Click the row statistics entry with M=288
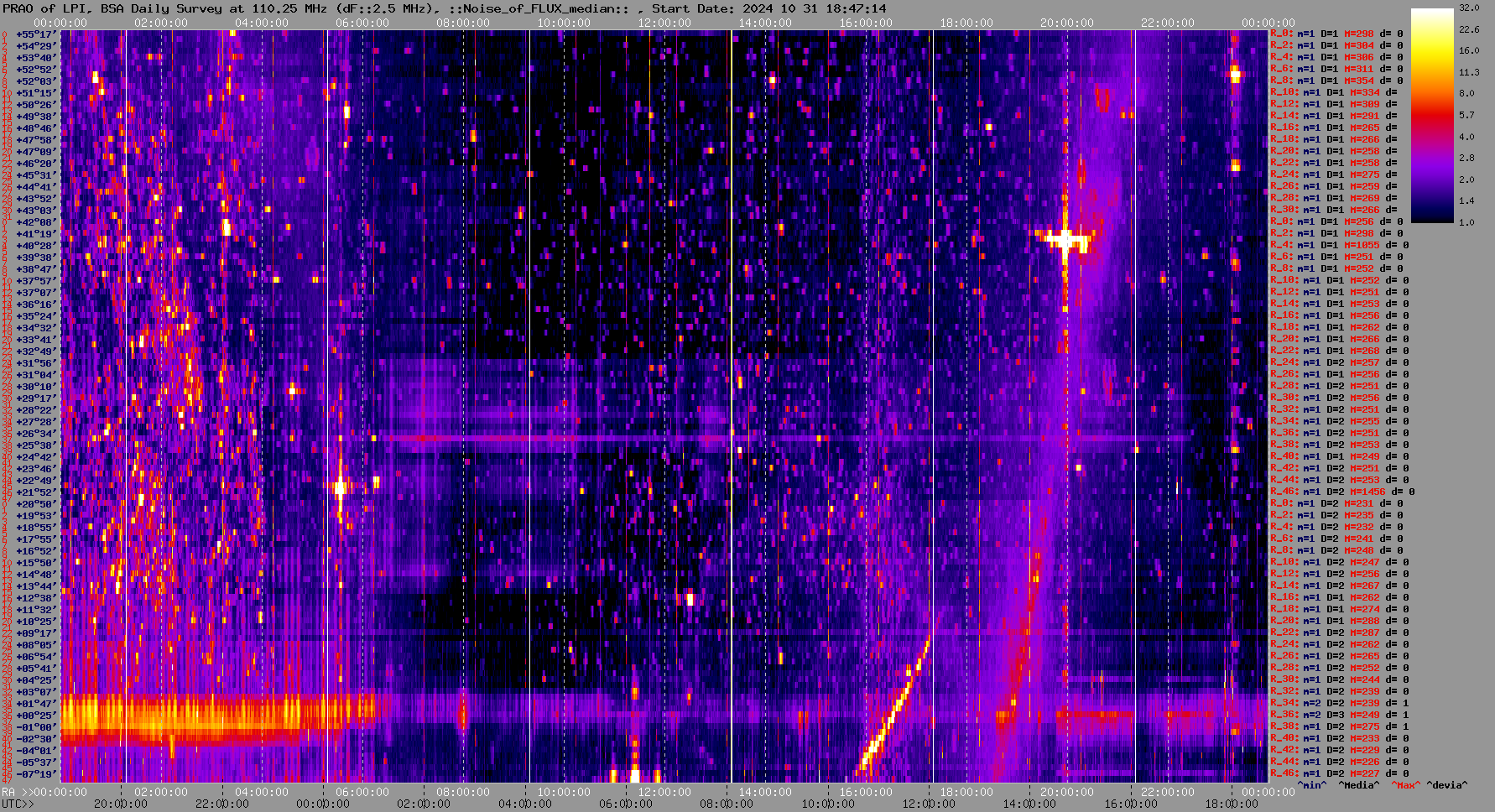 [1340, 621]
